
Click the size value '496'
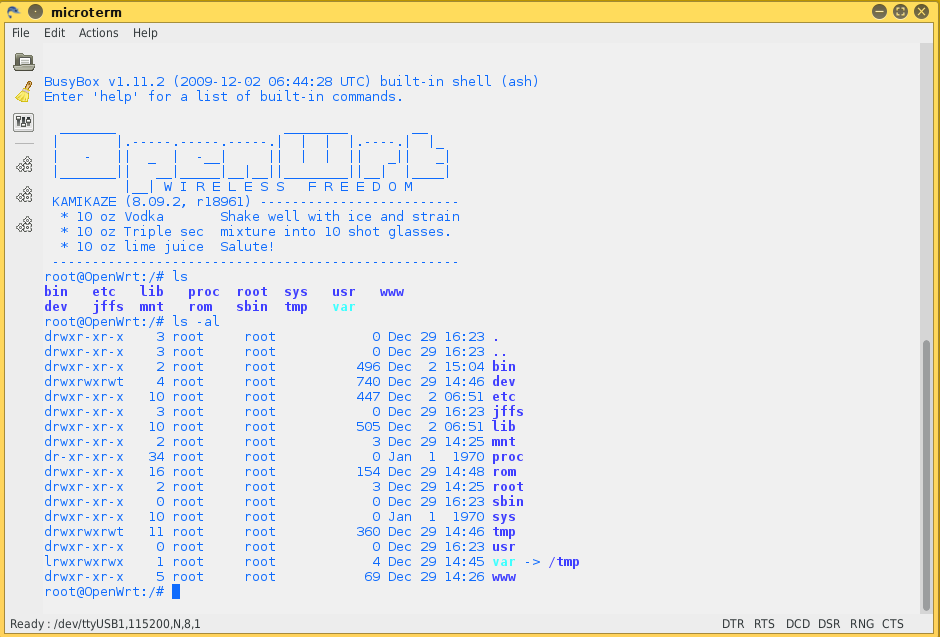point(368,367)
